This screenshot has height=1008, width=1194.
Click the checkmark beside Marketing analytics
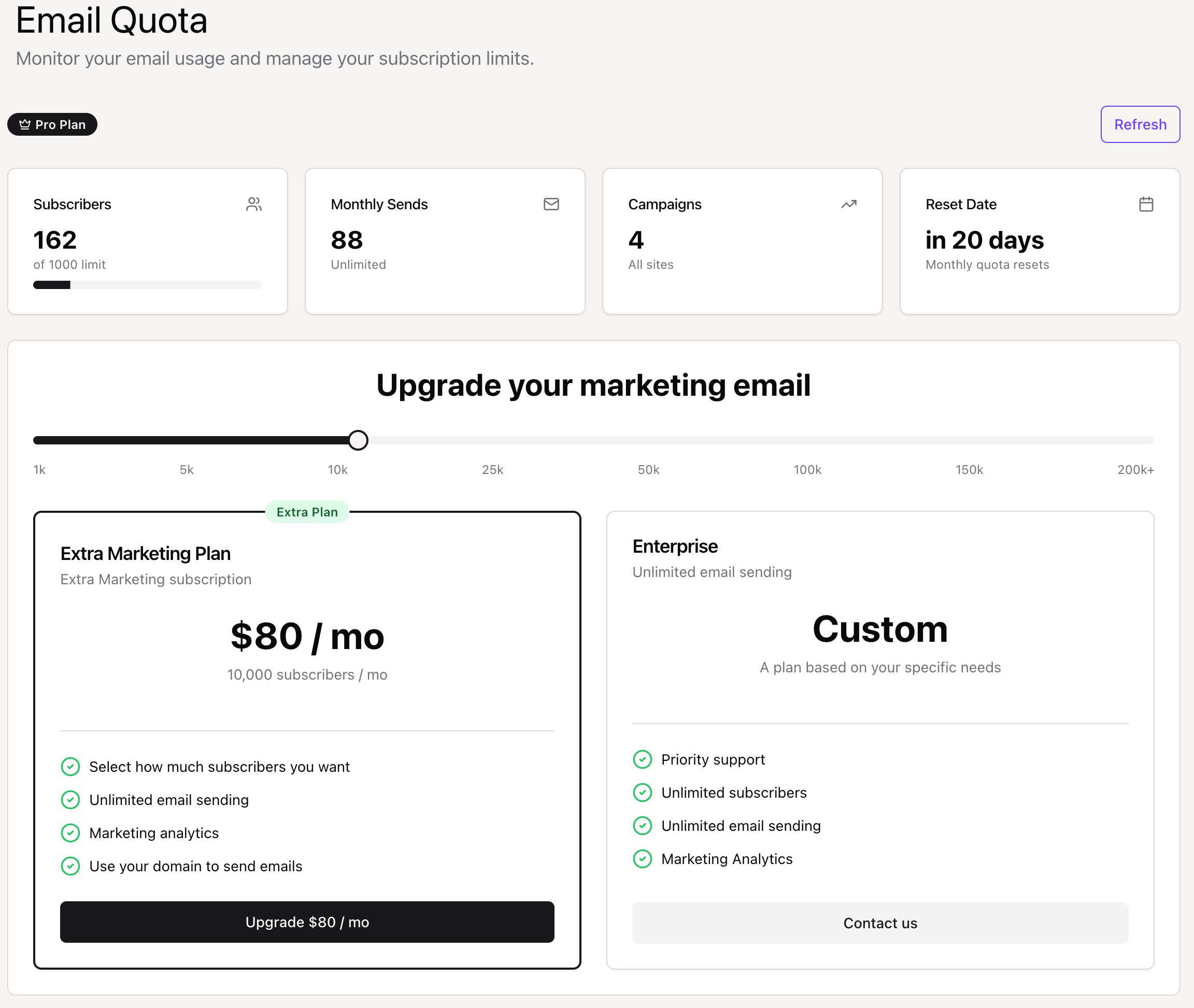point(70,832)
